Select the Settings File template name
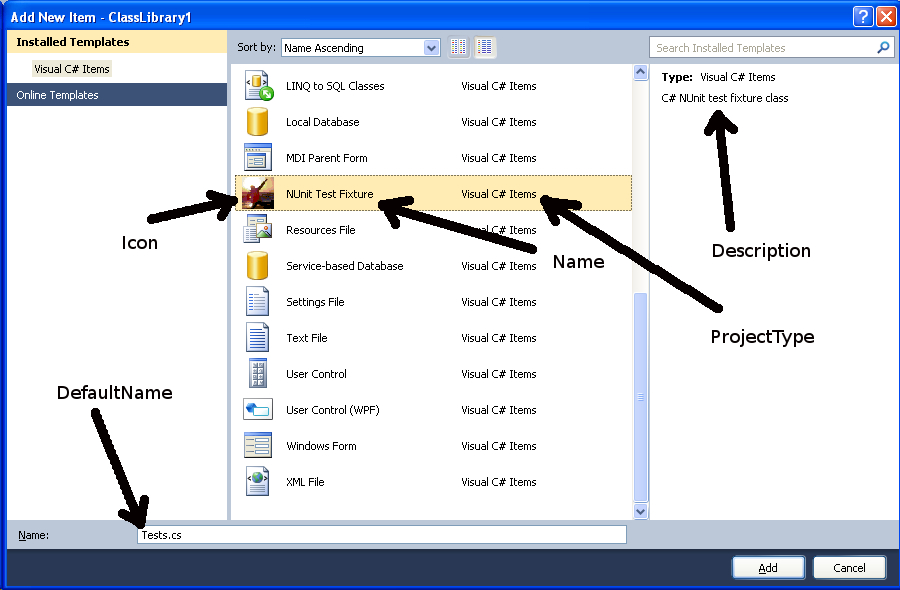 (x=315, y=302)
